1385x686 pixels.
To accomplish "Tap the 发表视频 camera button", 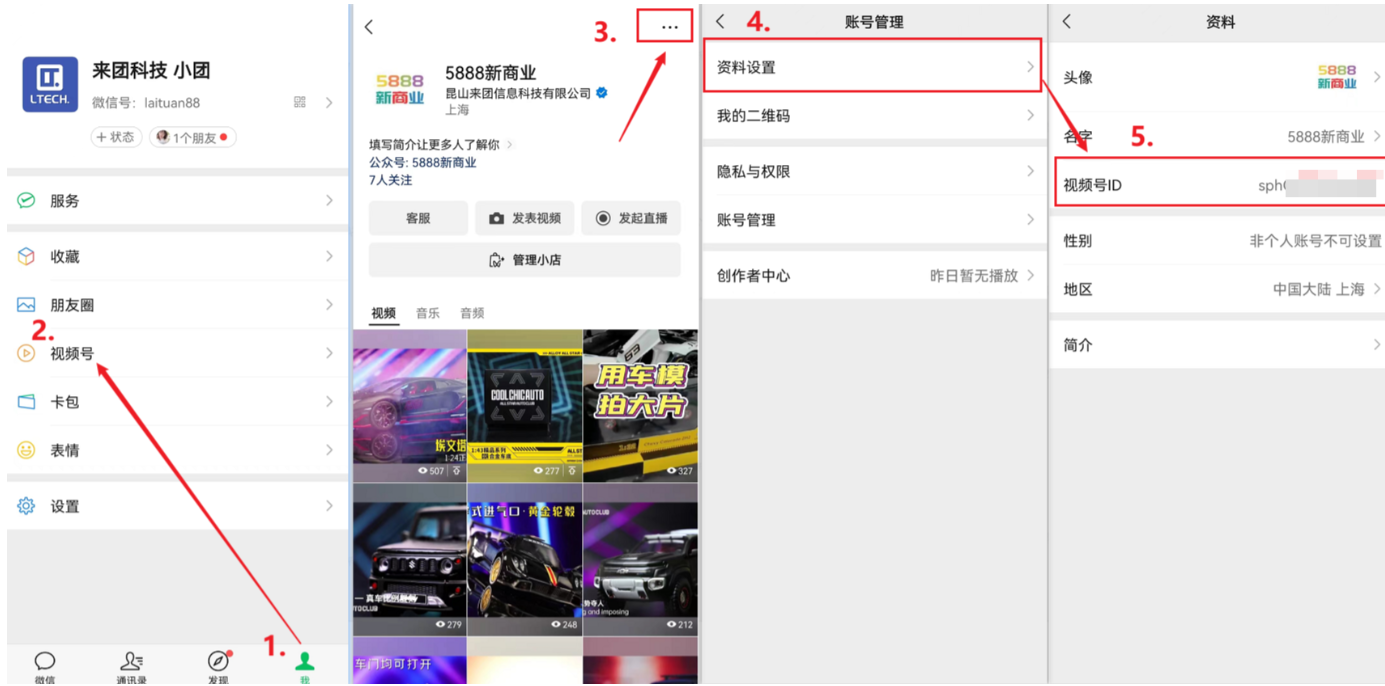I will click(x=524, y=217).
